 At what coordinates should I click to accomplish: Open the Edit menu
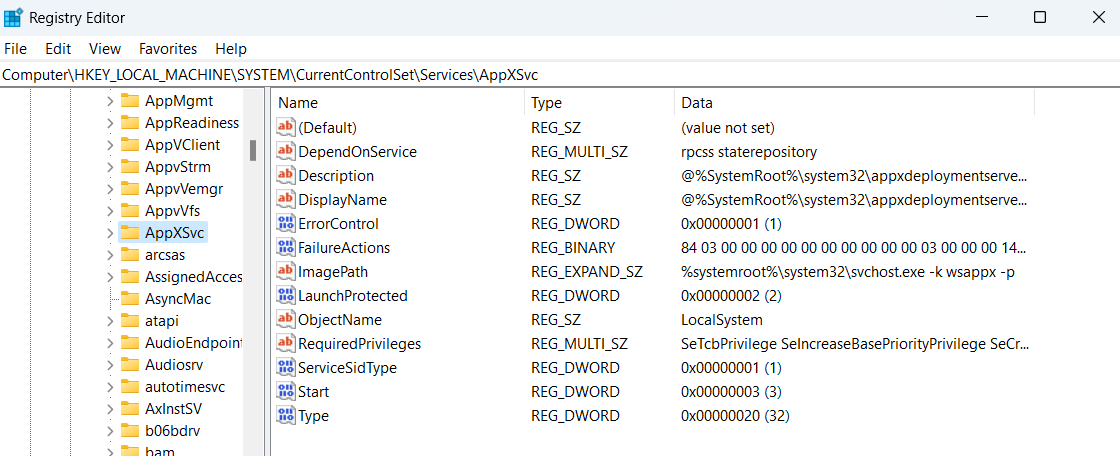pos(58,49)
